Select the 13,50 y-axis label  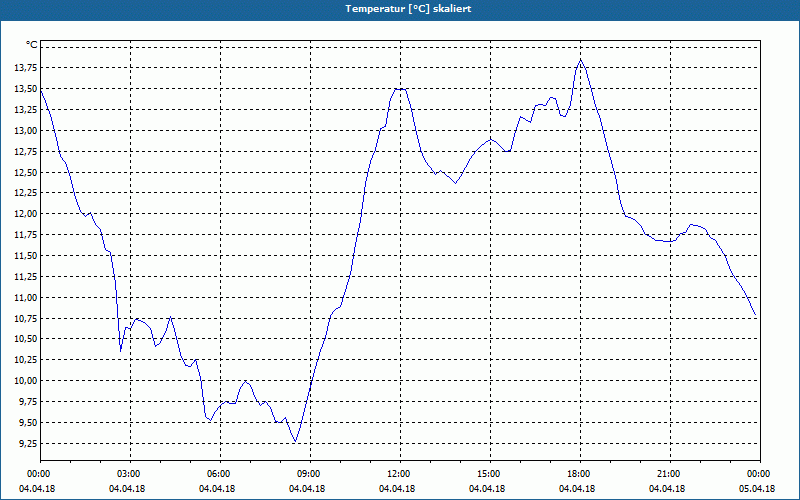click(27, 89)
